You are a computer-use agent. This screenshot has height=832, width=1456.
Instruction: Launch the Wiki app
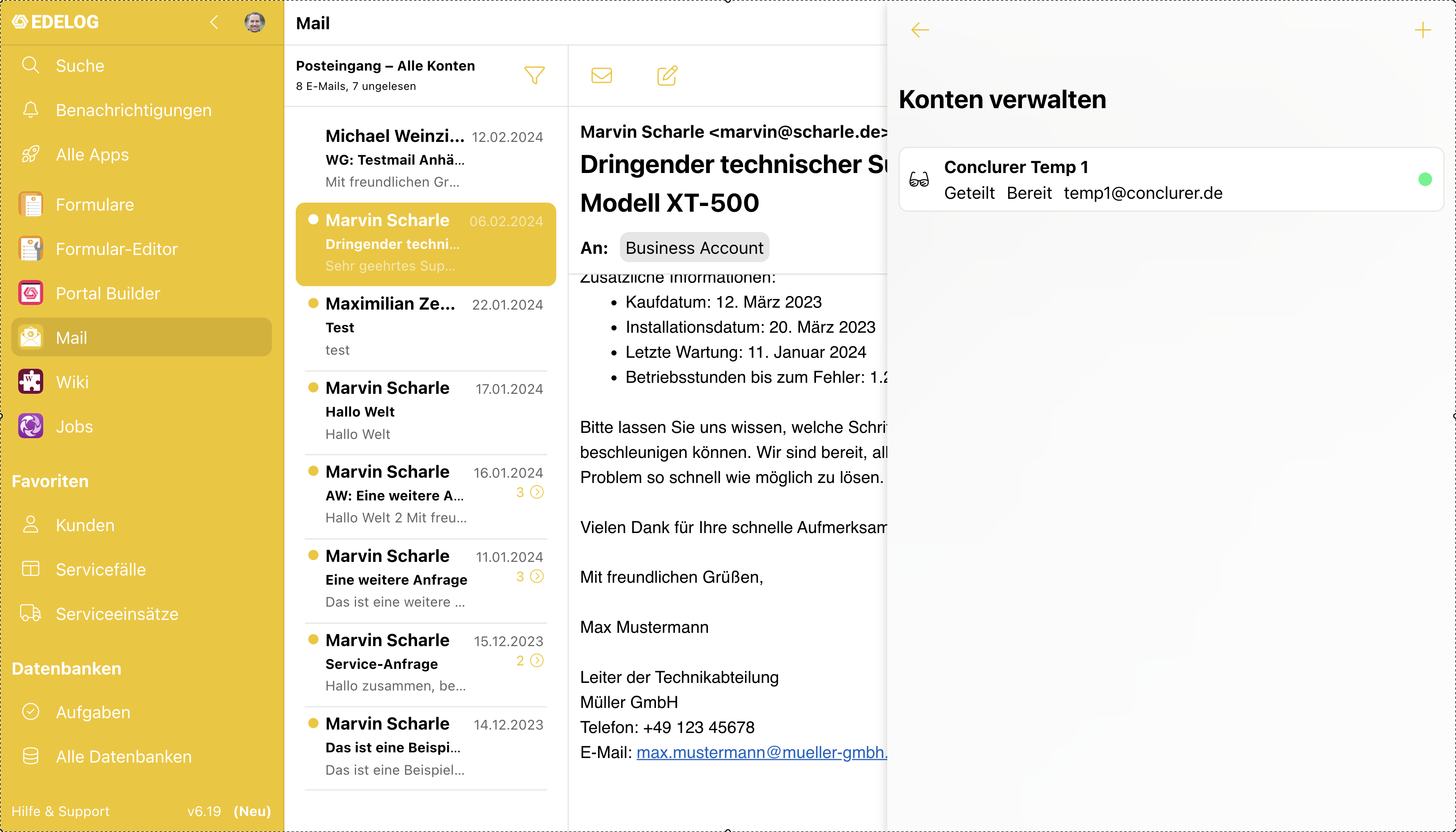click(141, 382)
